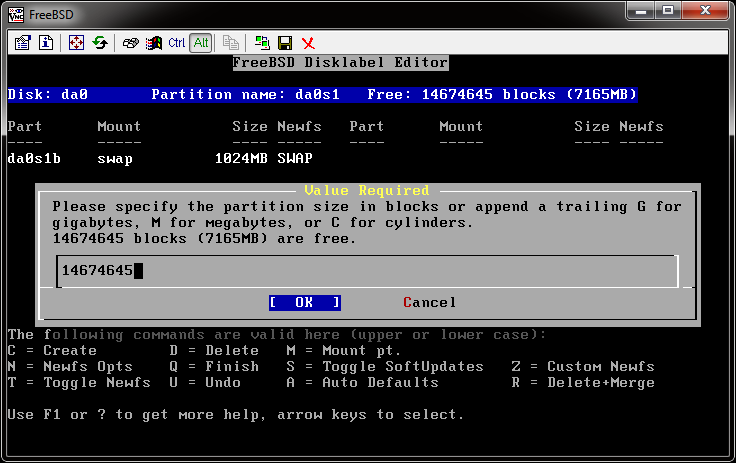Click the 'Value Required' dialog title
Screen dimensions: 736x463
coord(367,190)
